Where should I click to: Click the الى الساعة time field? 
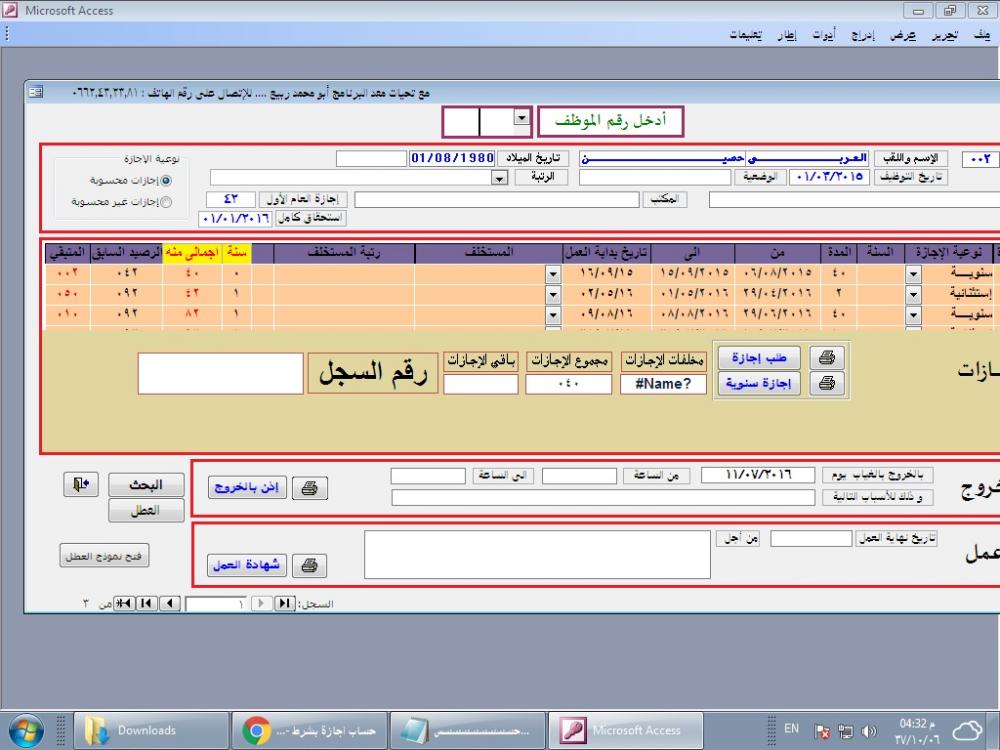click(428, 476)
